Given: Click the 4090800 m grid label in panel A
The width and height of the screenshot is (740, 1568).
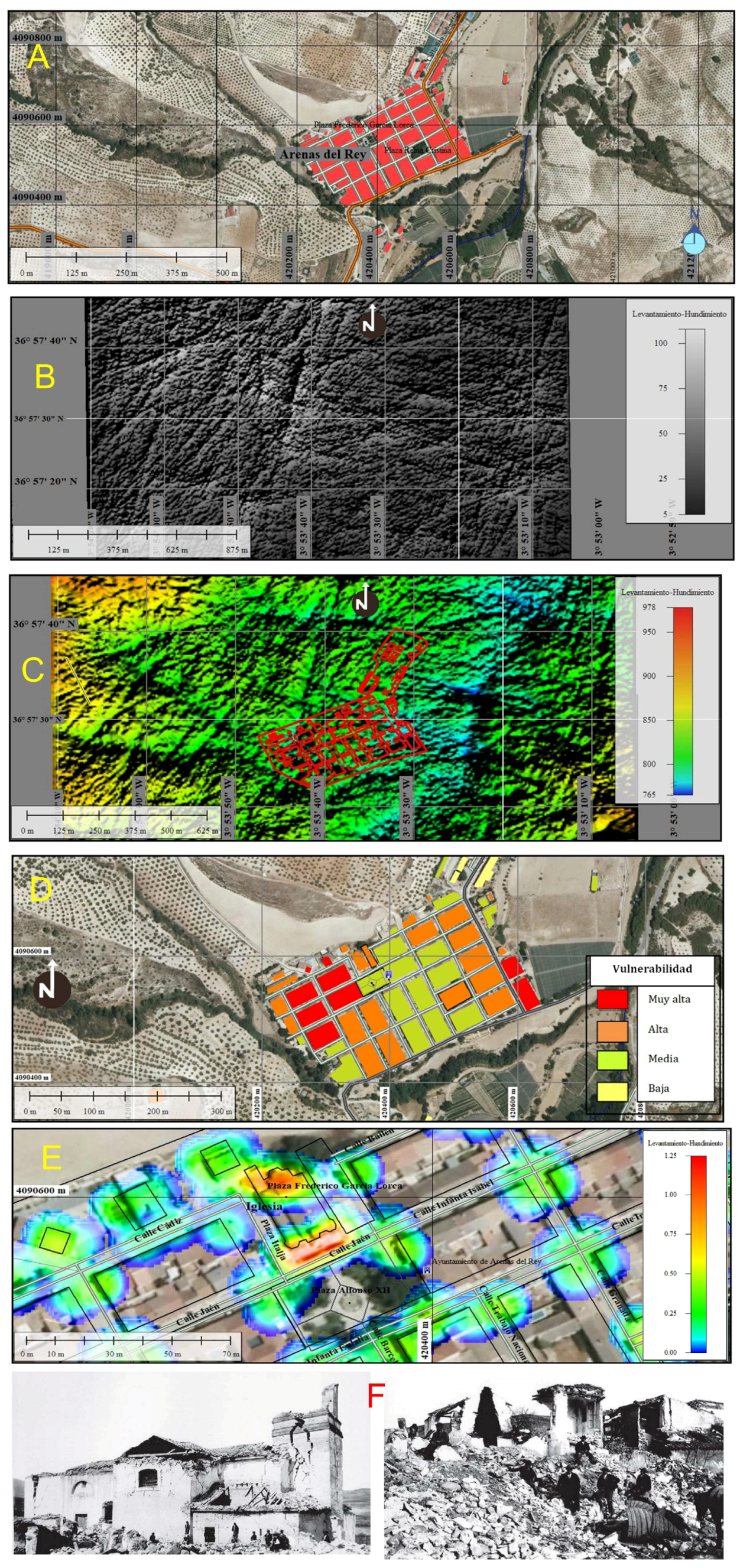Looking at the screenshot, I should click(38, 37).
